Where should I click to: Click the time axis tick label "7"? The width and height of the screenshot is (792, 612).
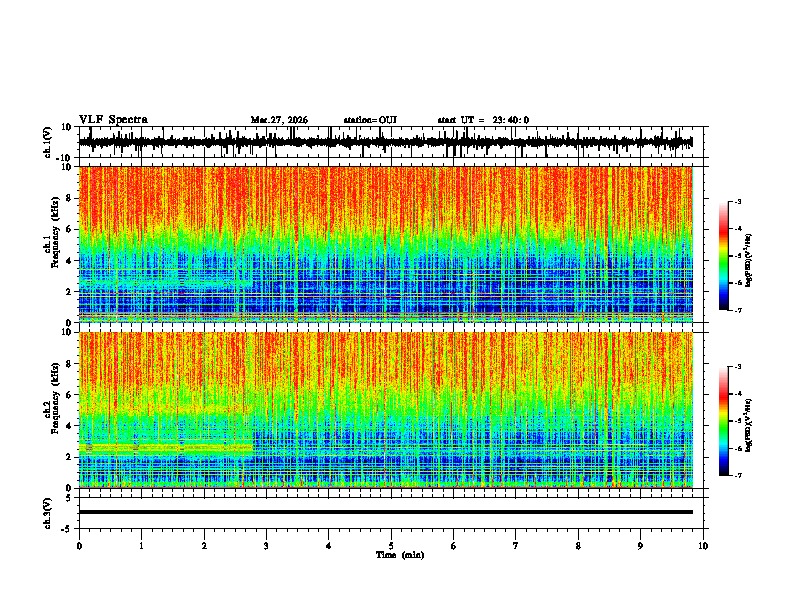point(516,546)
